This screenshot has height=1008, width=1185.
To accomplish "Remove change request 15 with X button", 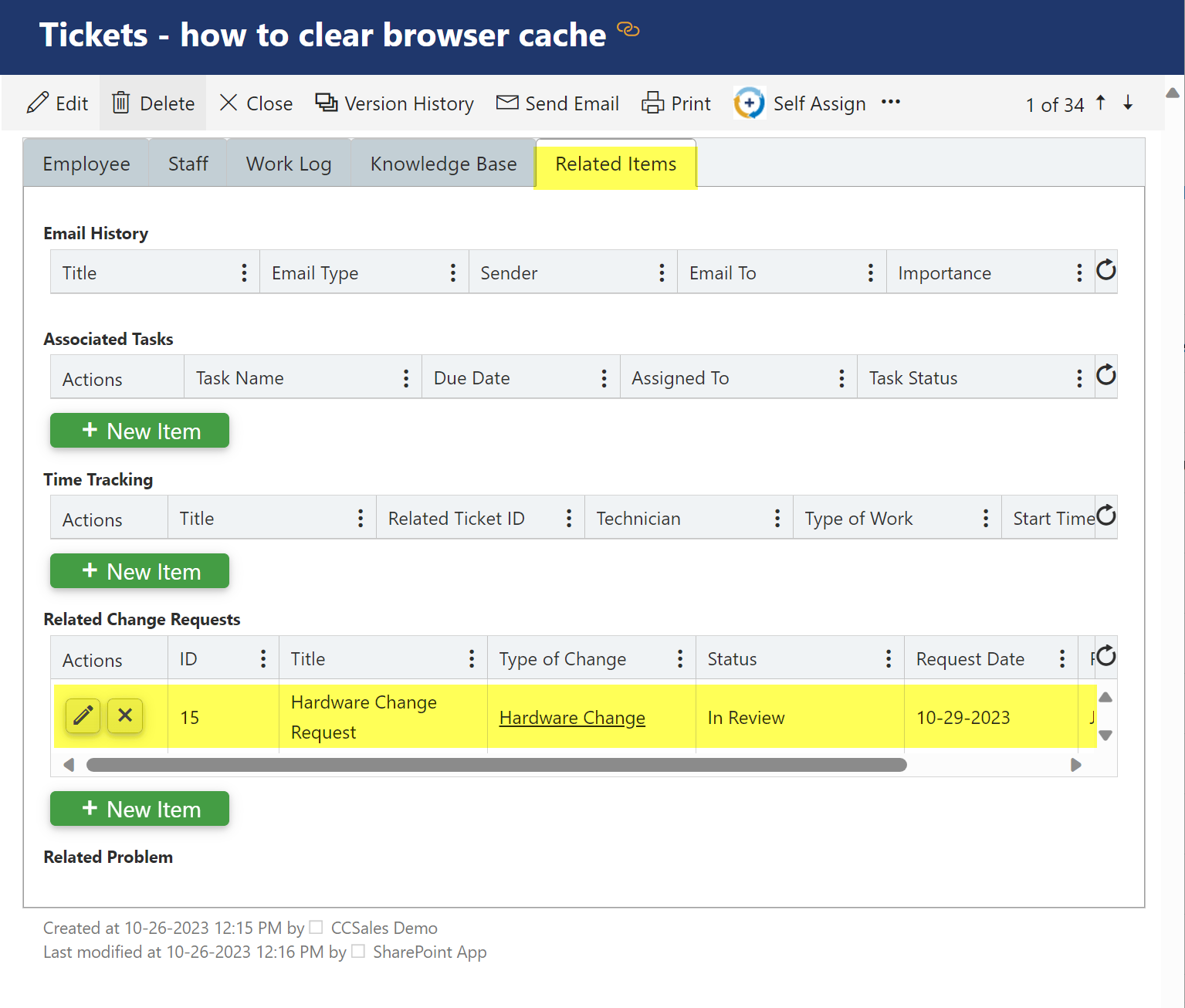I will coord(125,716).
